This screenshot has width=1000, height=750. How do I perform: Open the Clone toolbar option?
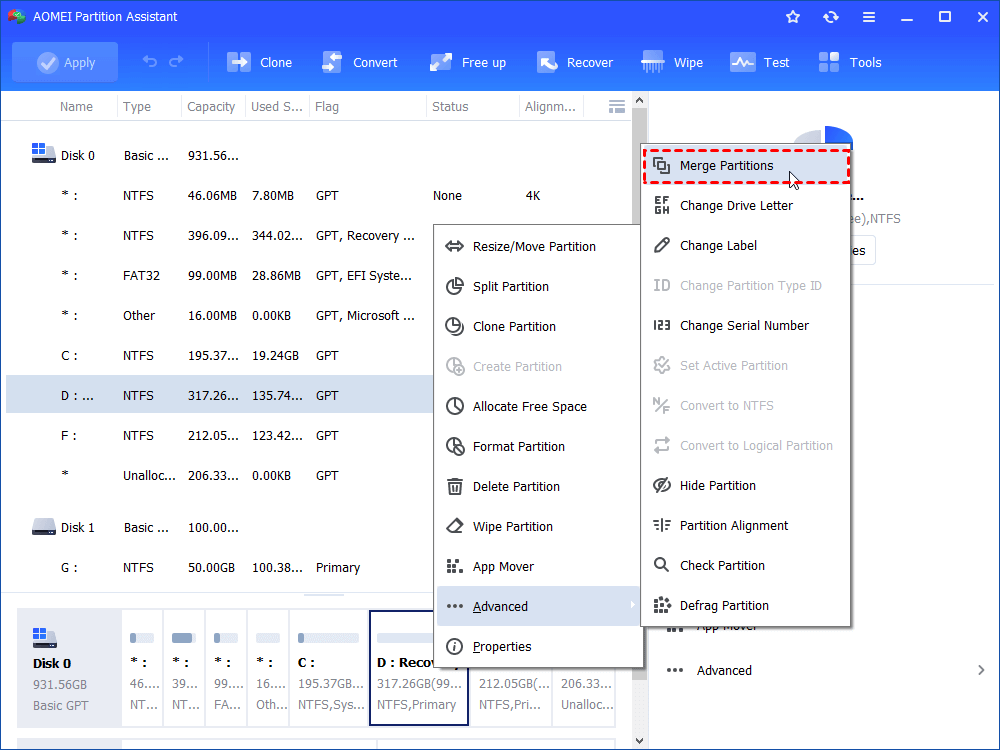(260, 62)
